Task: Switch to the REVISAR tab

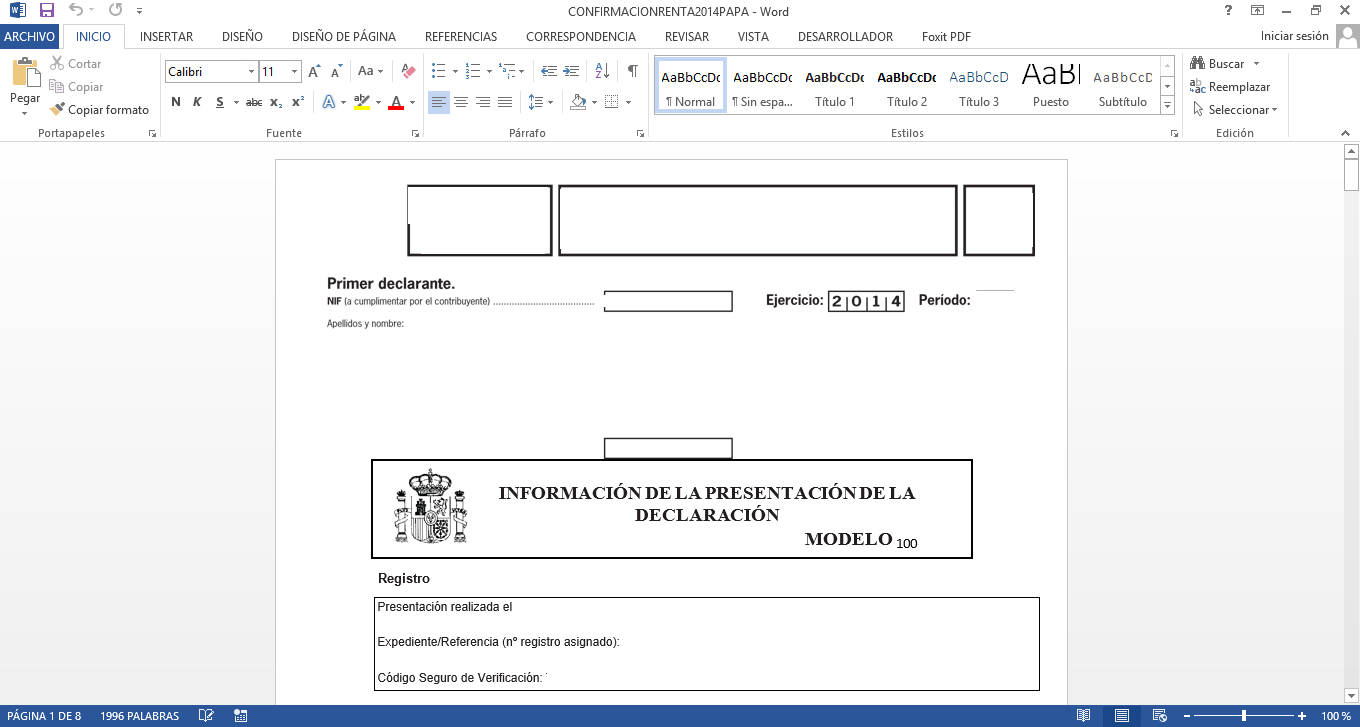Action: 687,37
